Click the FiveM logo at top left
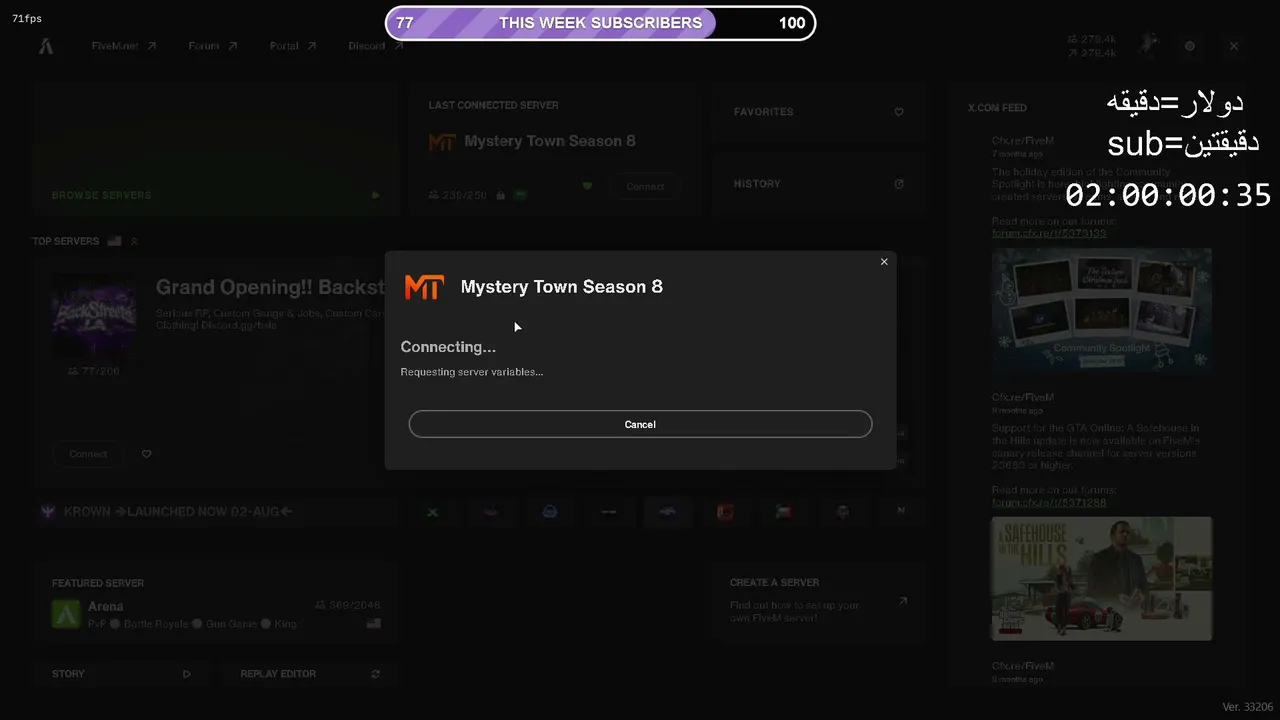1280x720 pixels. [x=48, y=46]
